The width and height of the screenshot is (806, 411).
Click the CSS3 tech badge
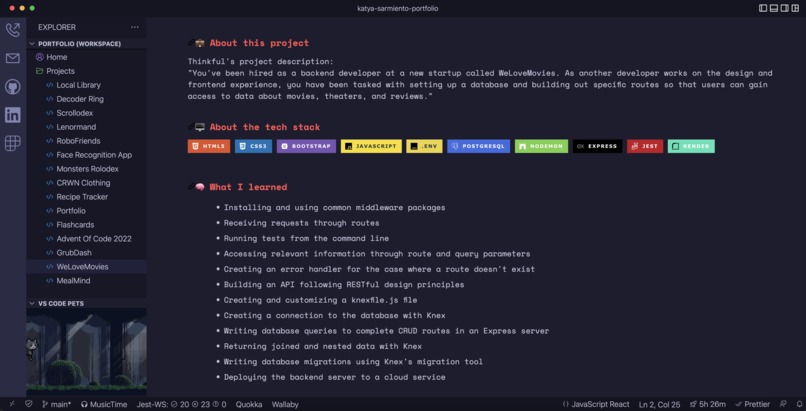(253, 146)
